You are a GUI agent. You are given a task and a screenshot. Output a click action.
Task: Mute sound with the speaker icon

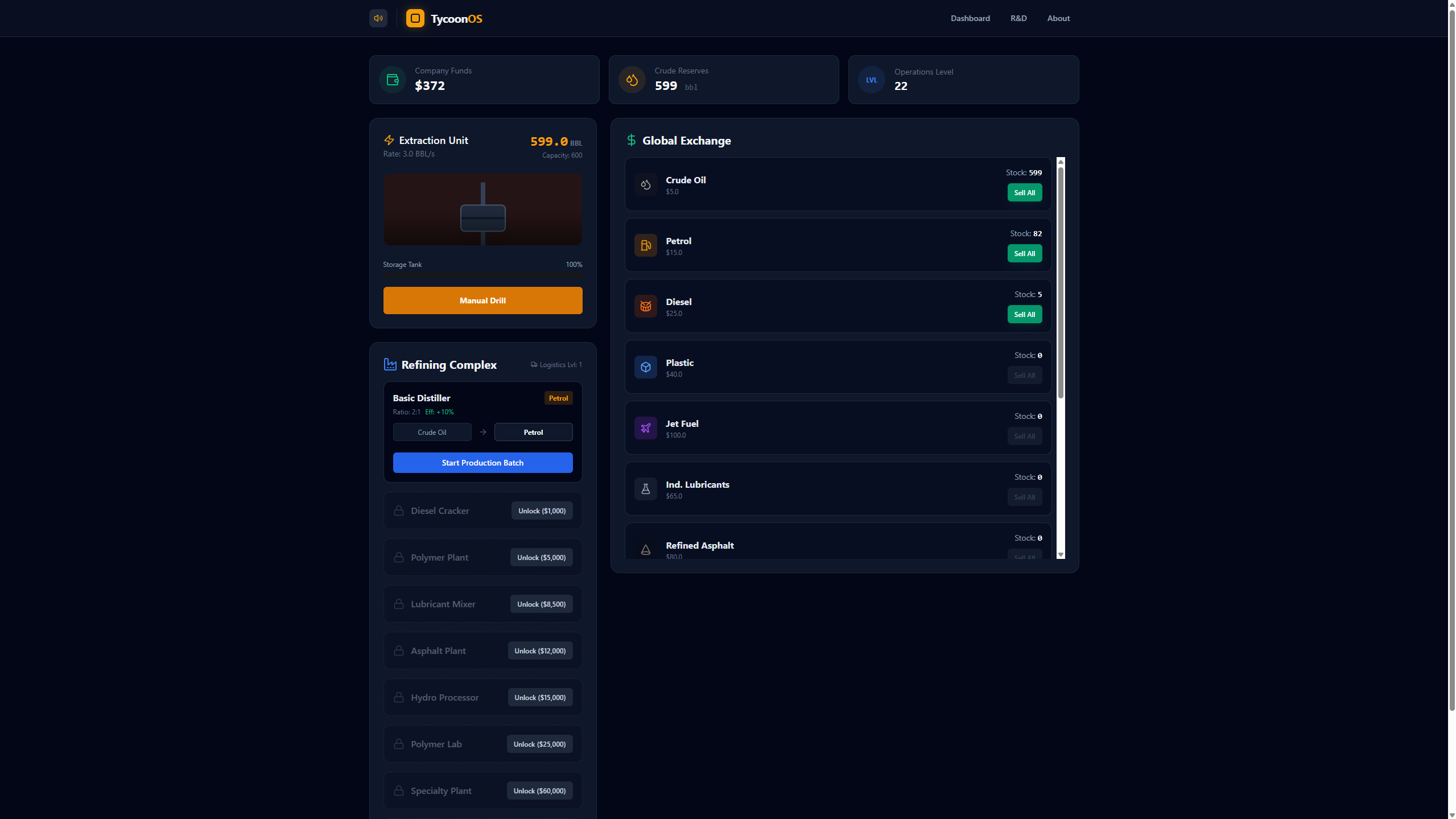coord(378,18)
